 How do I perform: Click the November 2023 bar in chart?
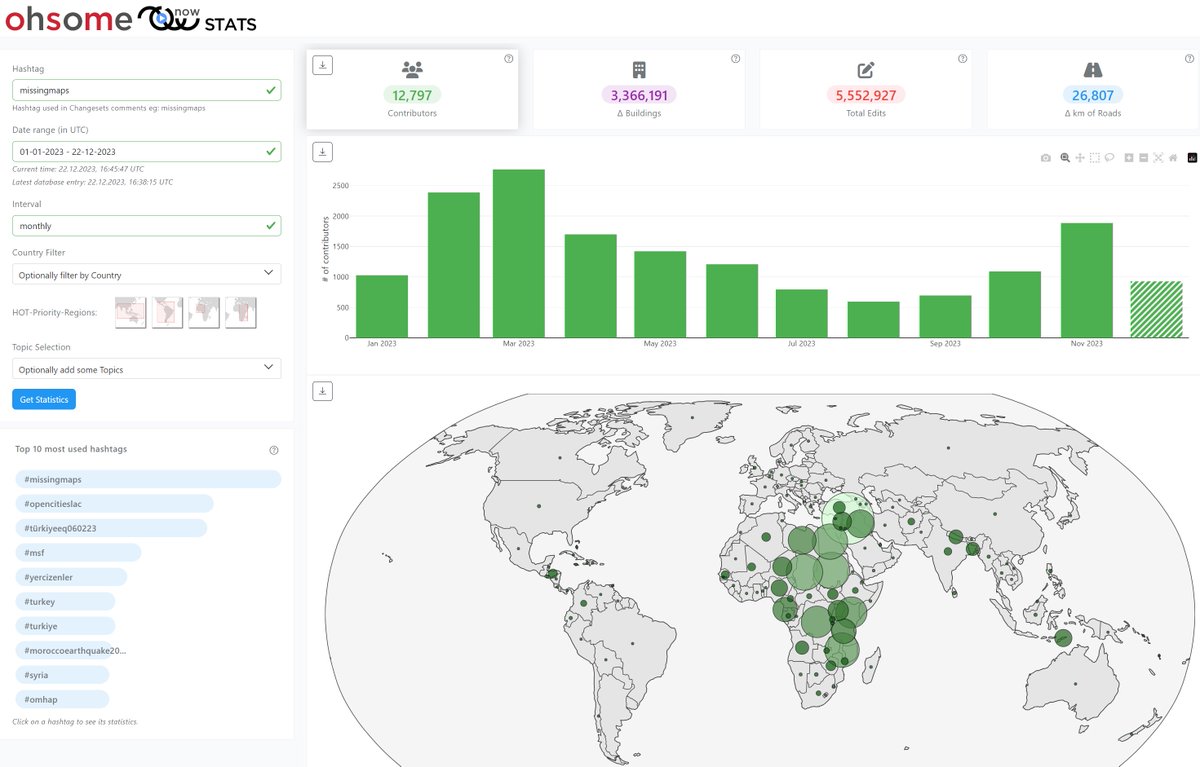click(x=1087, y=280)
